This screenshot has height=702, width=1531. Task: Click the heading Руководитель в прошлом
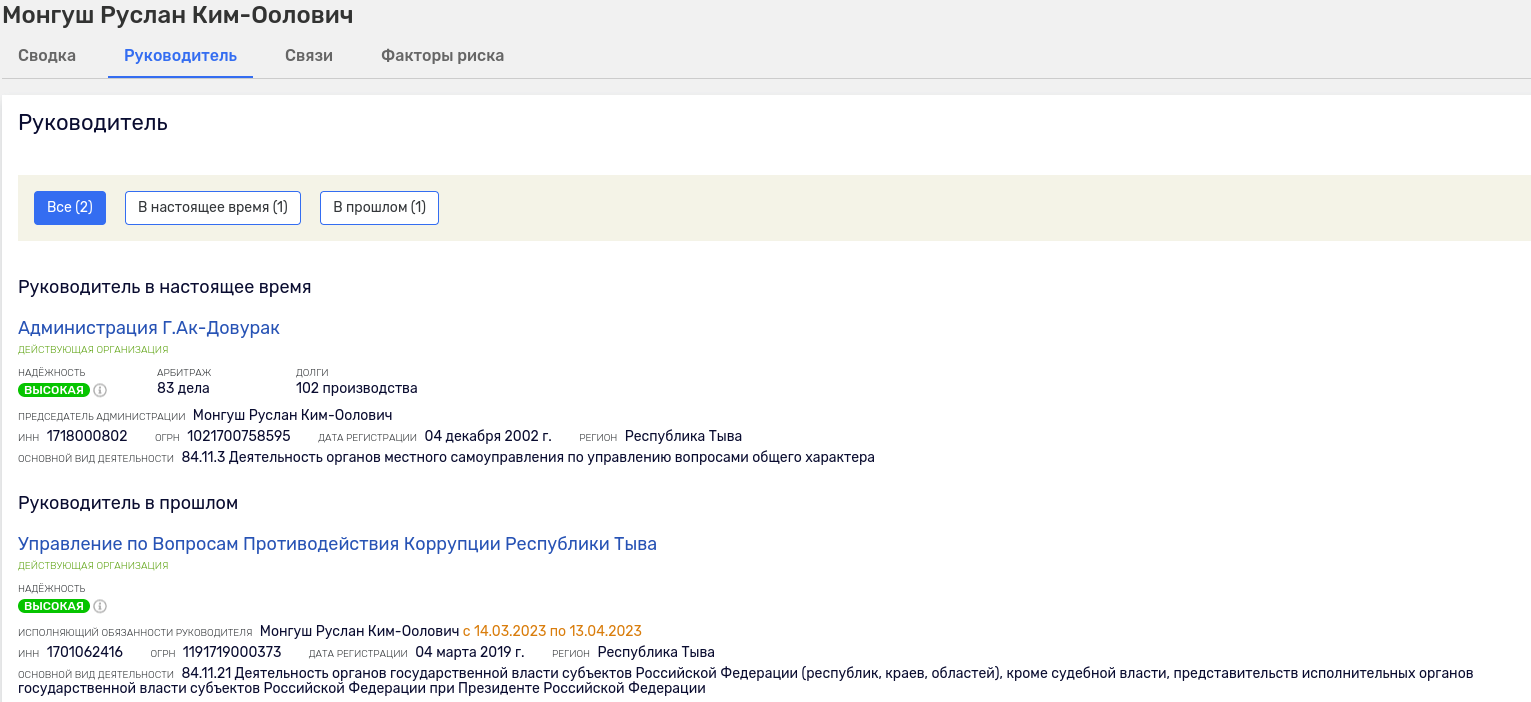click(128, 503)
